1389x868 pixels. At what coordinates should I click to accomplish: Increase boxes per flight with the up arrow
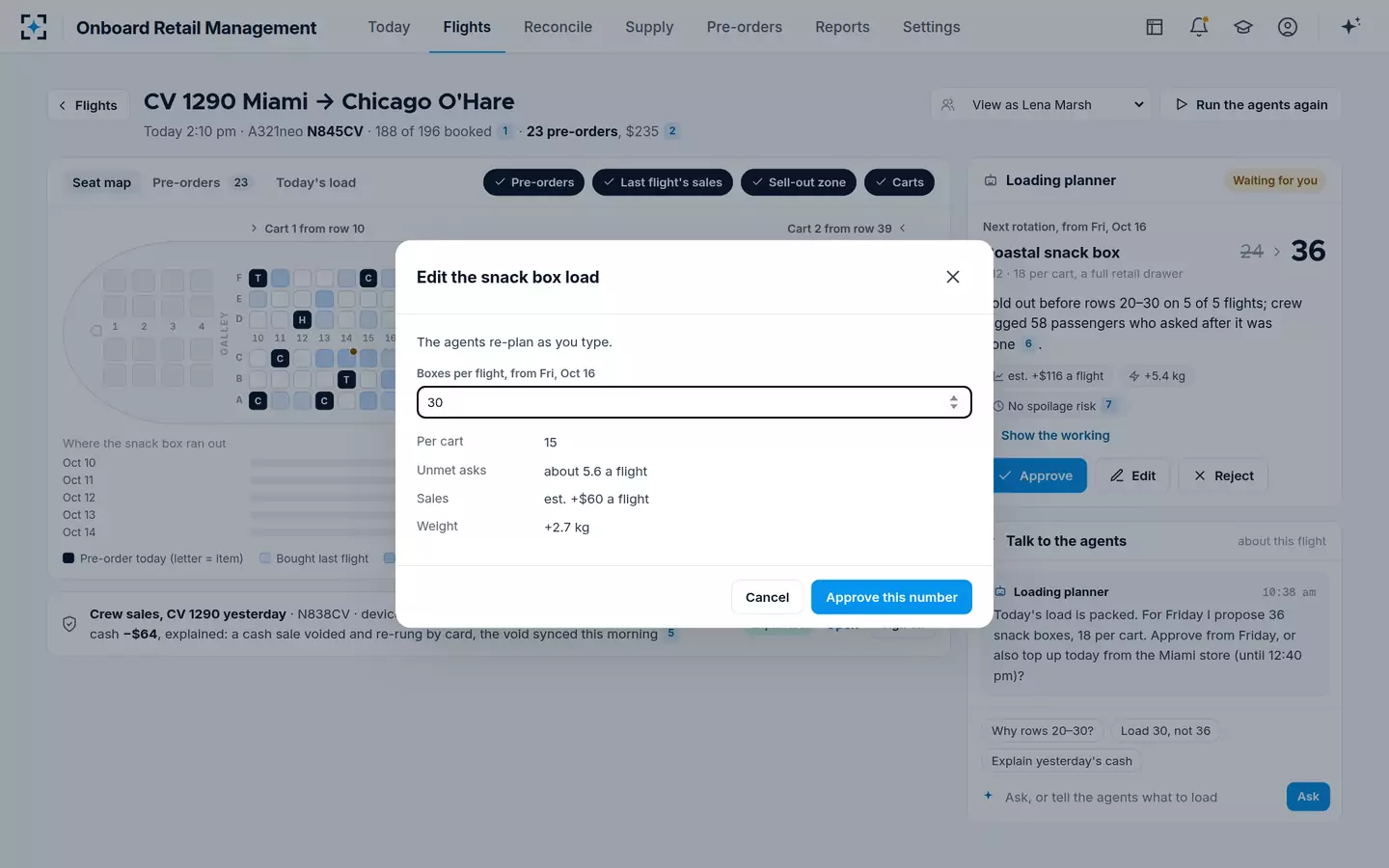[954, 397]
